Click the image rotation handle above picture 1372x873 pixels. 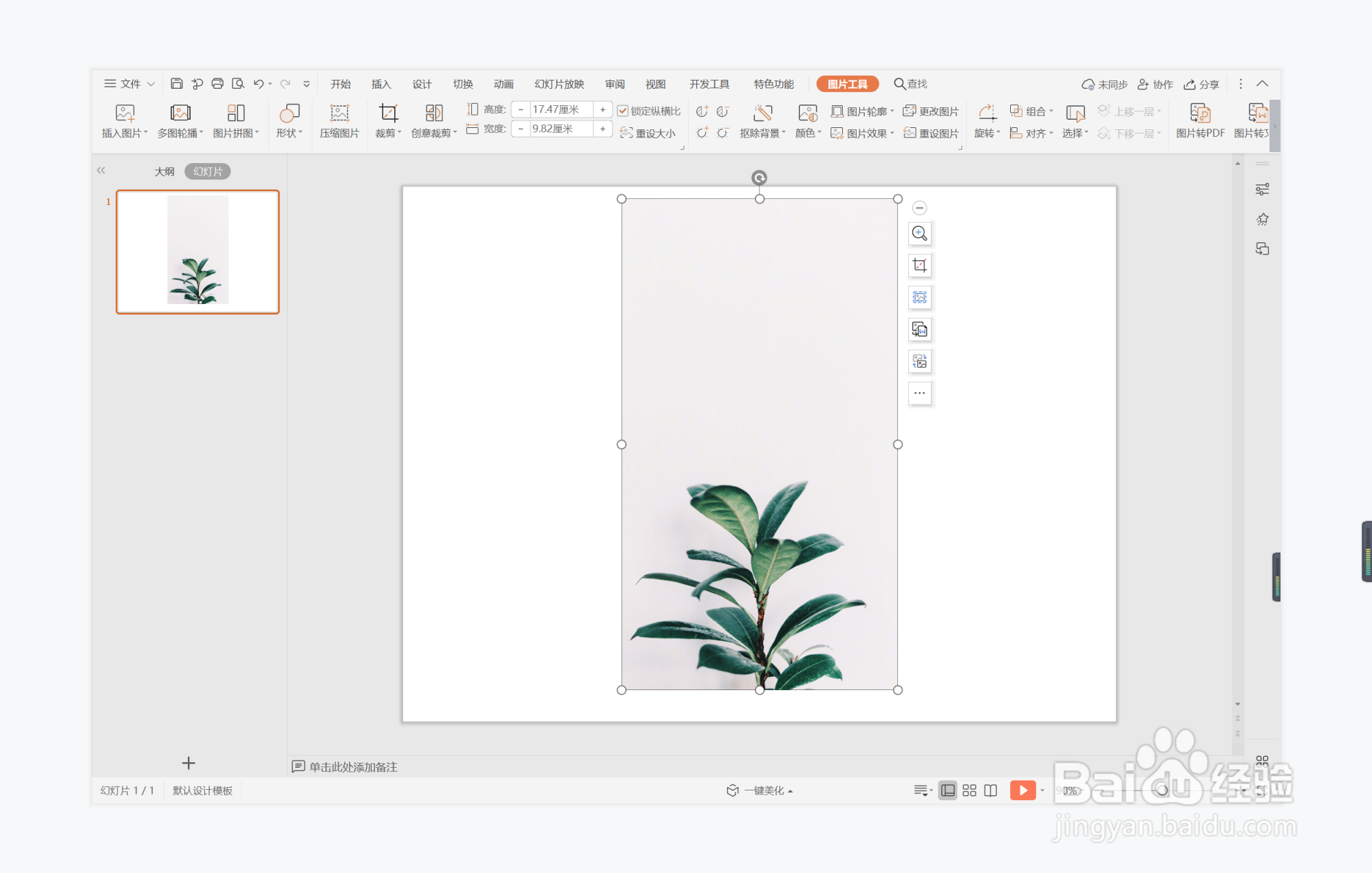click(759, 178)
